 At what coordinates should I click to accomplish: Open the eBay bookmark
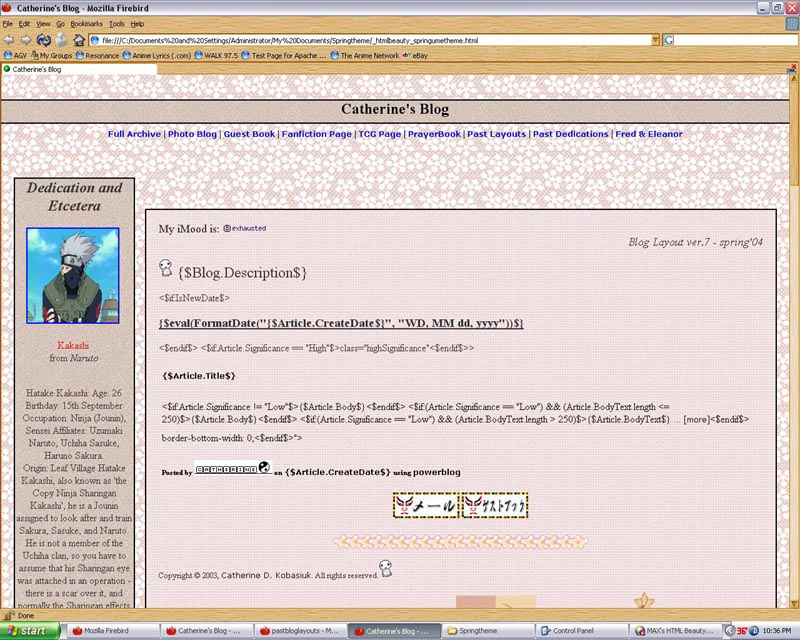(x=415, y=56)
